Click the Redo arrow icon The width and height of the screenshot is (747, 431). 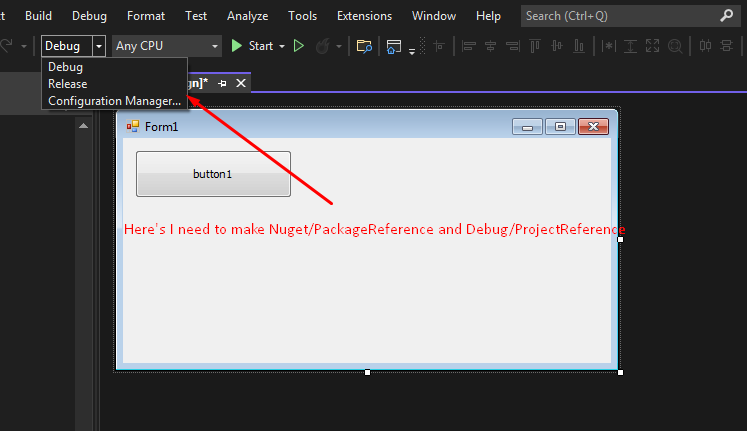point(6,46)
